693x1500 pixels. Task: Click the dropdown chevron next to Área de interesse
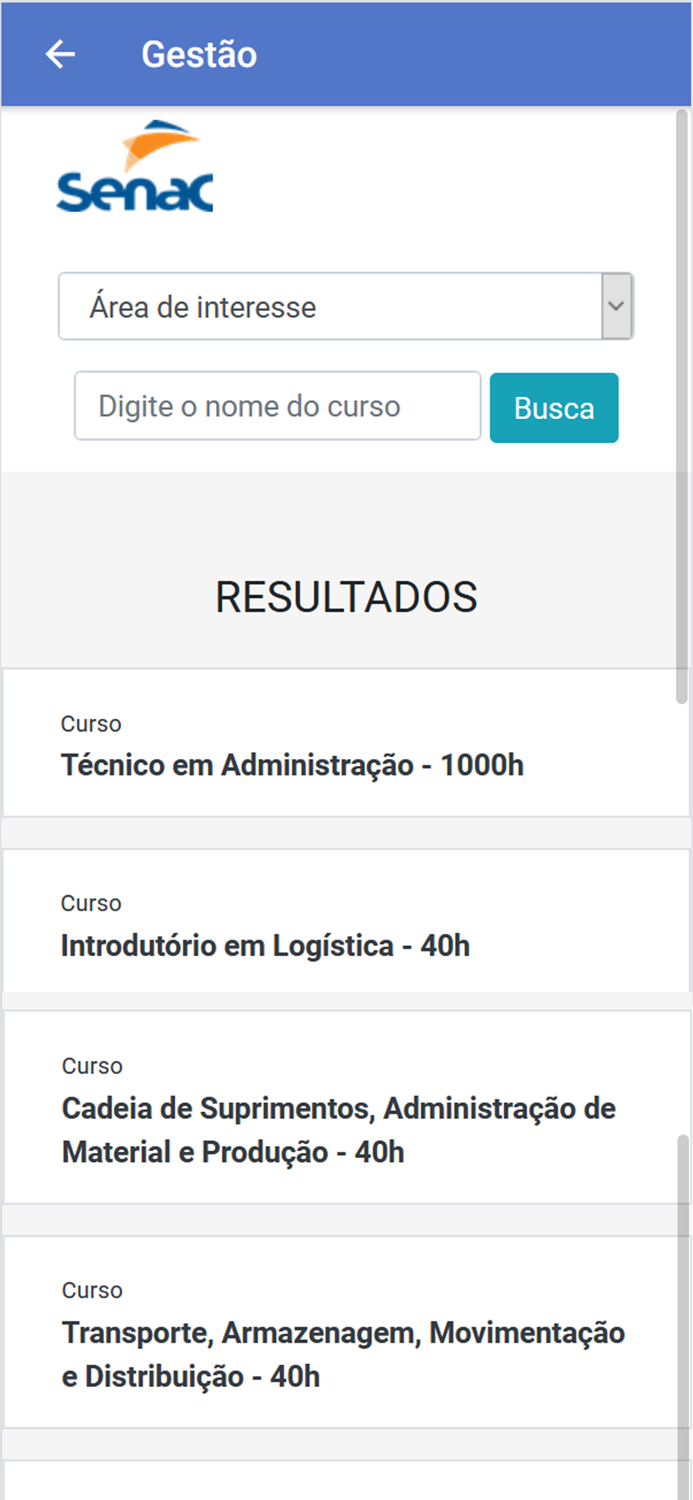coord(617,306)
